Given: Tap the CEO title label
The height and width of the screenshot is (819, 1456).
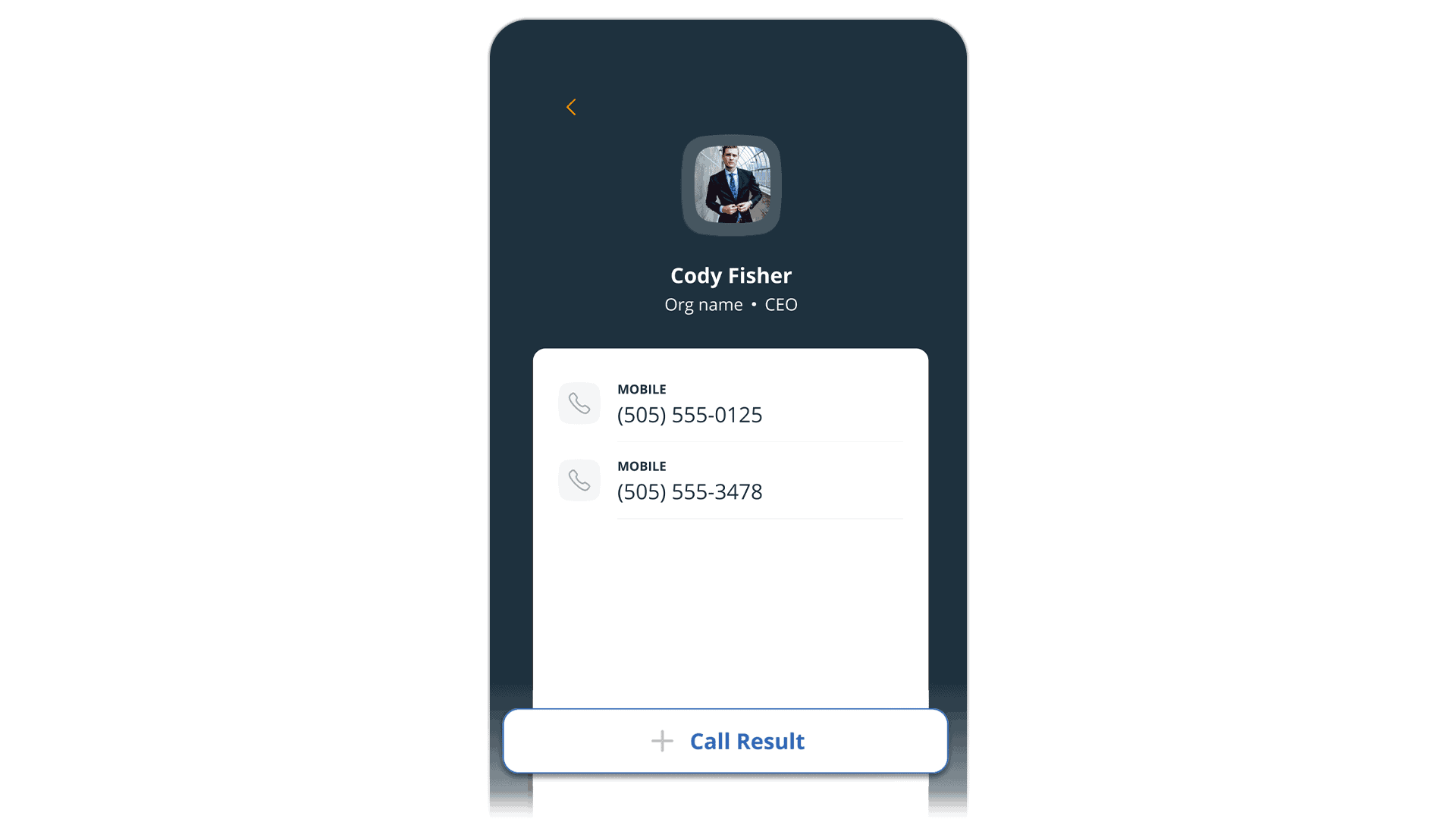Looking at the screenshot, I should coord(780,304).
